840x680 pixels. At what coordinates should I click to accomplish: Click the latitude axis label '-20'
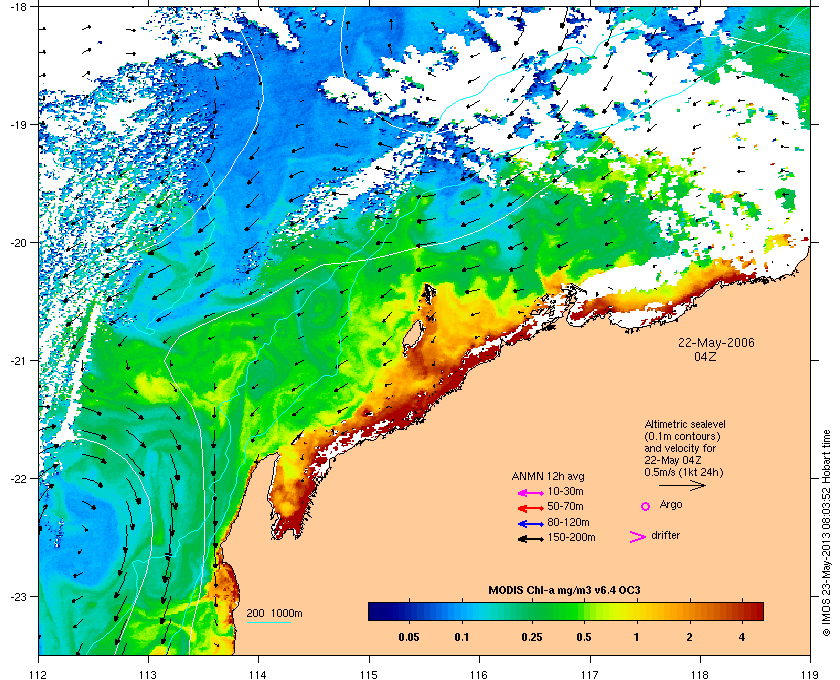click(18, 243)
